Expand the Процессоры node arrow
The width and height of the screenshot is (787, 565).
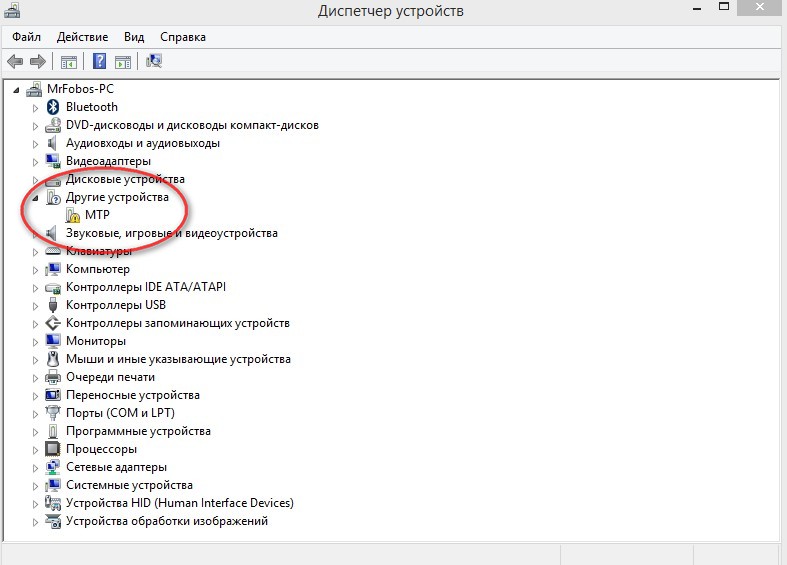pos(35,450)
